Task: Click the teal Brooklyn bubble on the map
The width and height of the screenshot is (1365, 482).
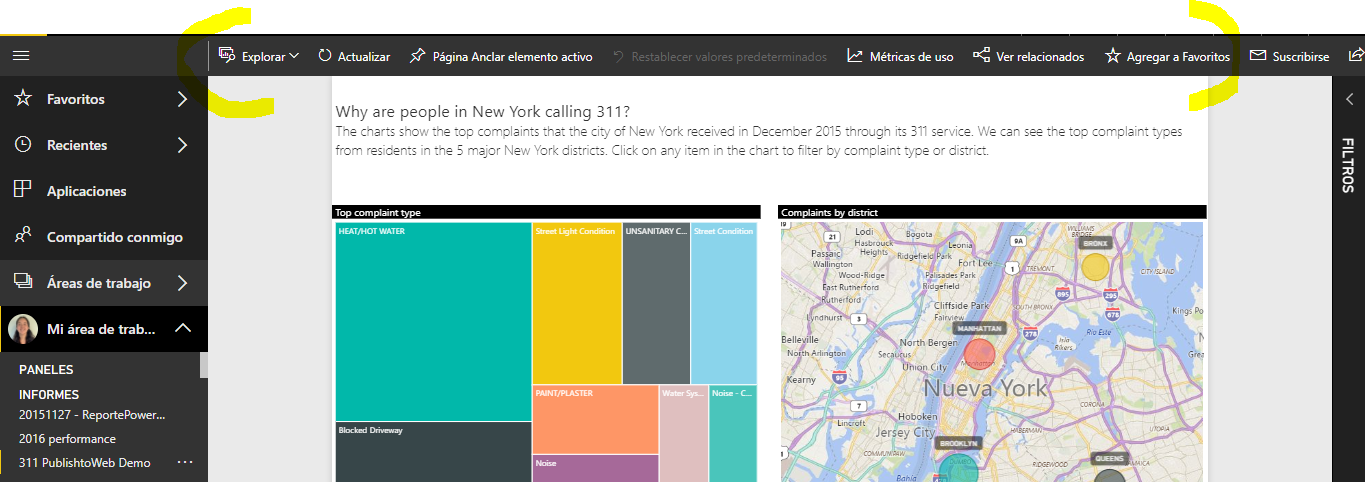Action: tap(959, 469)
